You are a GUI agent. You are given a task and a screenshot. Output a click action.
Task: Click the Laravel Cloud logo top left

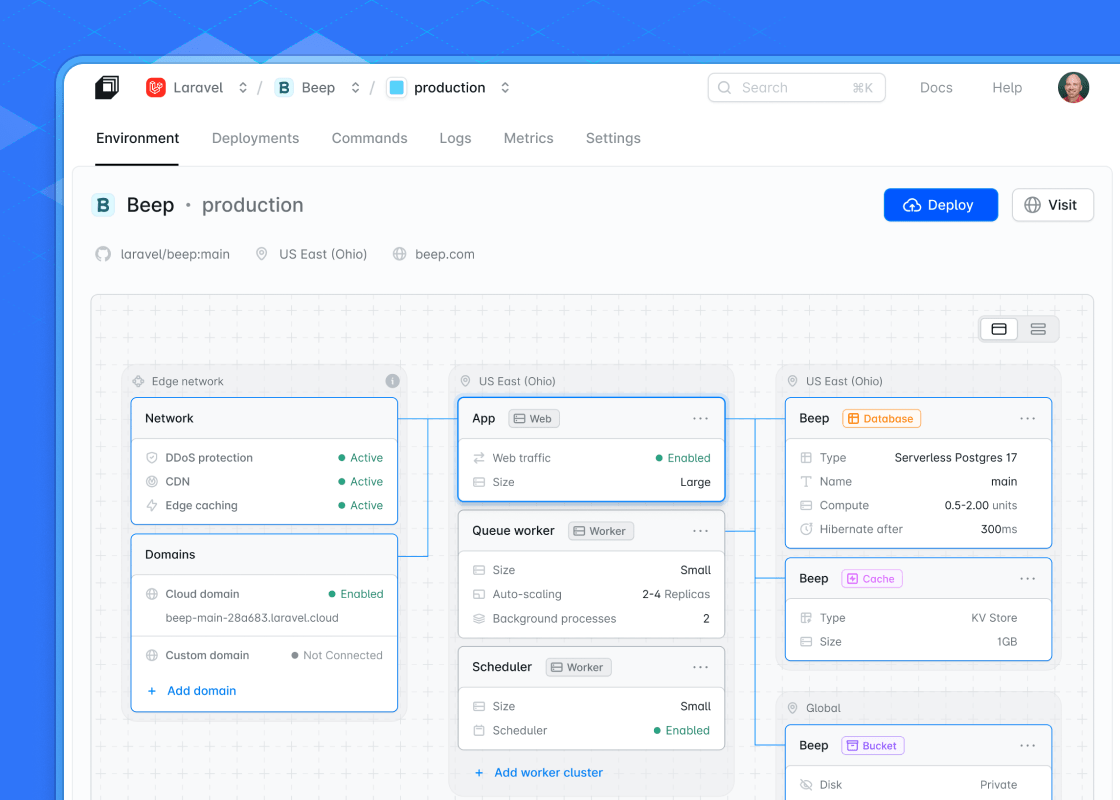tap(107, 87)
